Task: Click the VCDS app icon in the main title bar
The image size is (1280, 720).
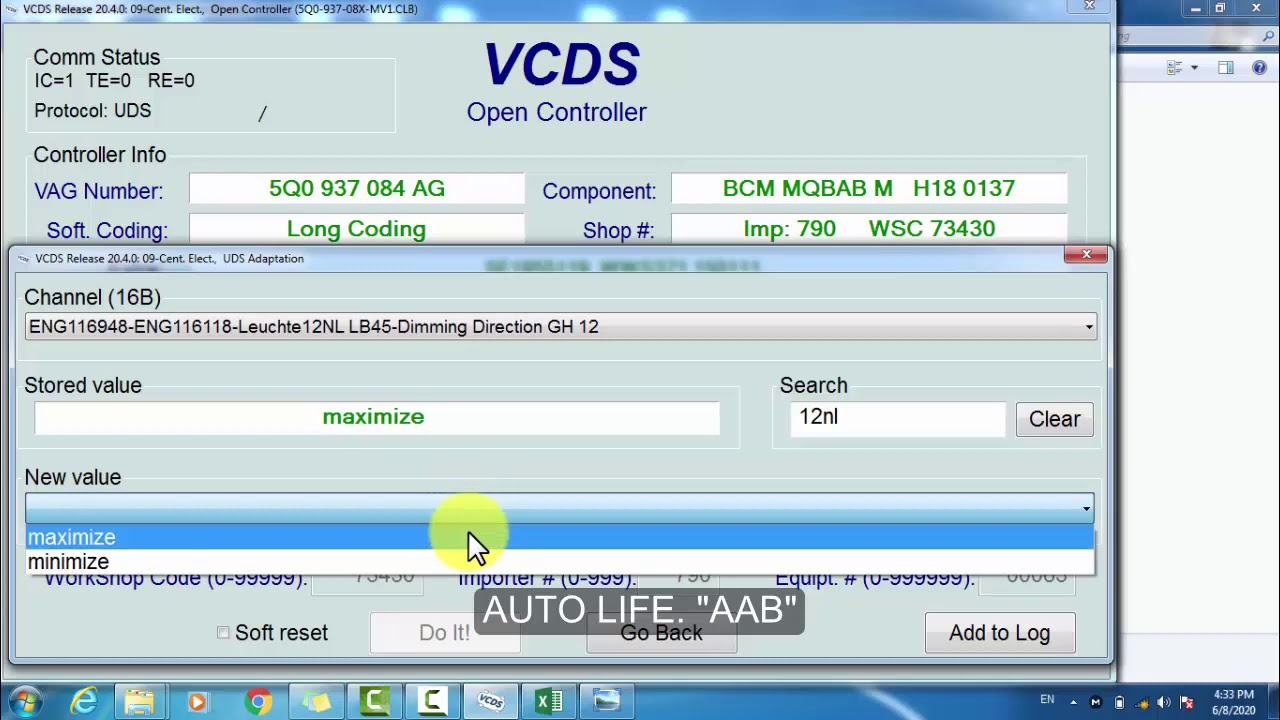Action: tap(10, 9)
